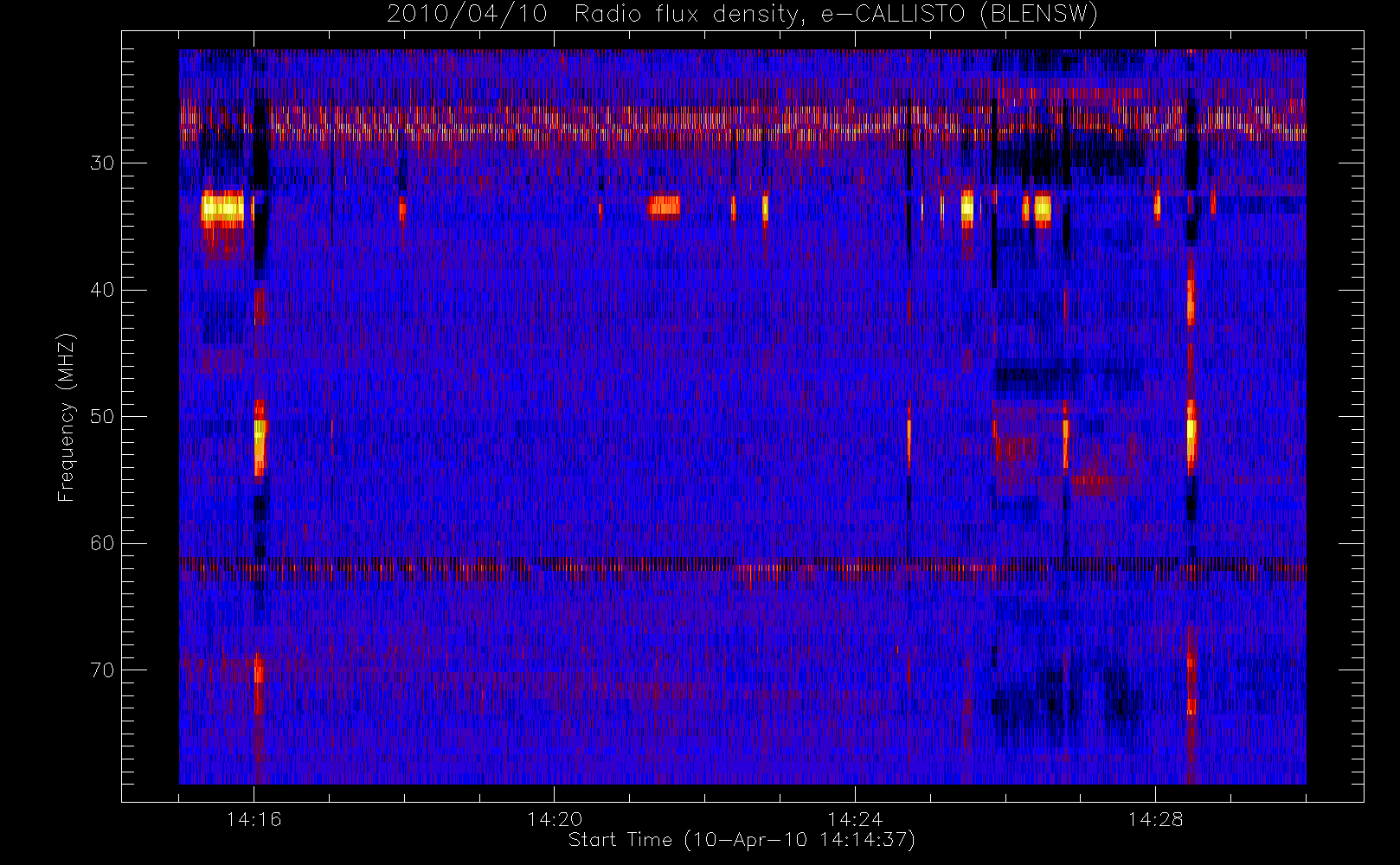Click the 50 MHz frequency tick label
The width and height of the screenshot is (1400, 865).
[x=102, y=417]
